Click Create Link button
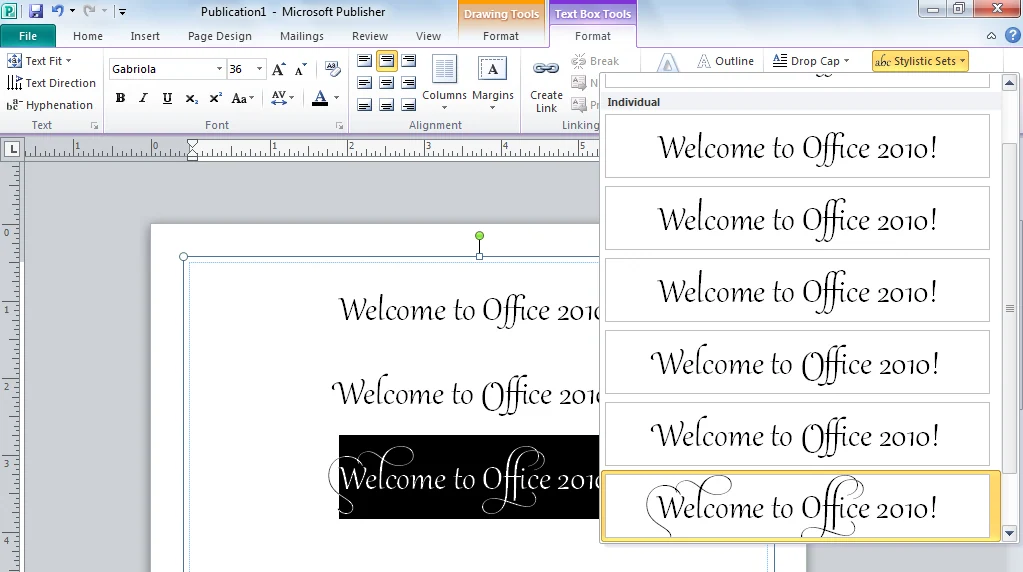 tap(546, 87)
